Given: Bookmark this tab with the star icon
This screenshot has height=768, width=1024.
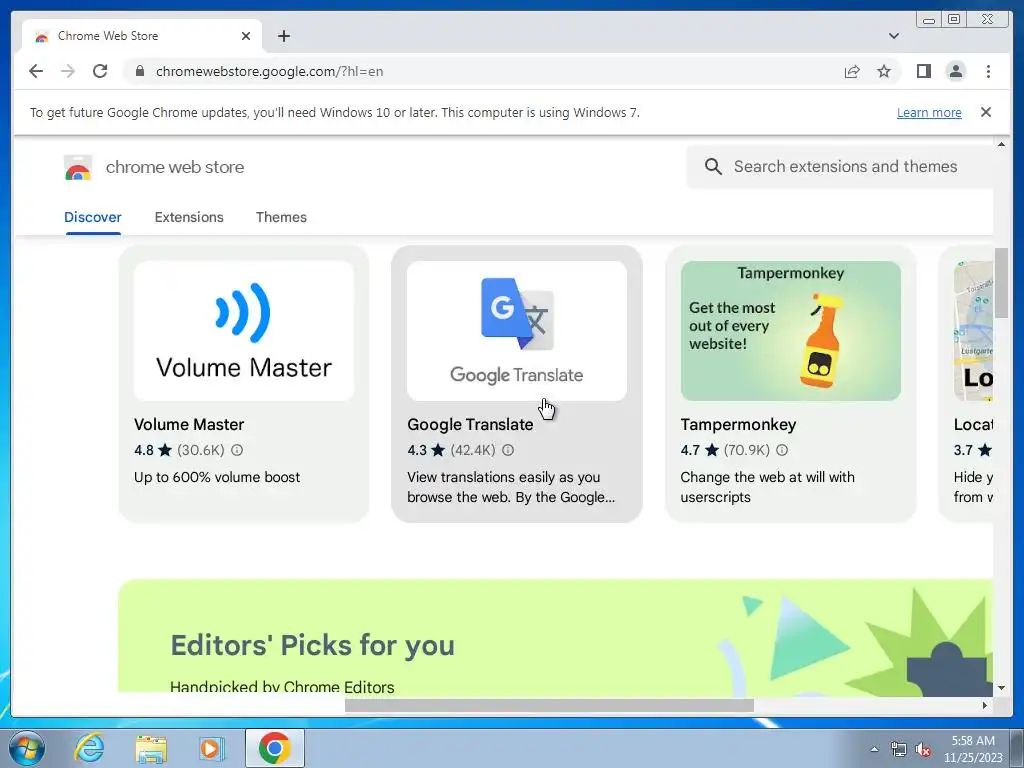Looking at the screenshot, I should pos(884,71).
